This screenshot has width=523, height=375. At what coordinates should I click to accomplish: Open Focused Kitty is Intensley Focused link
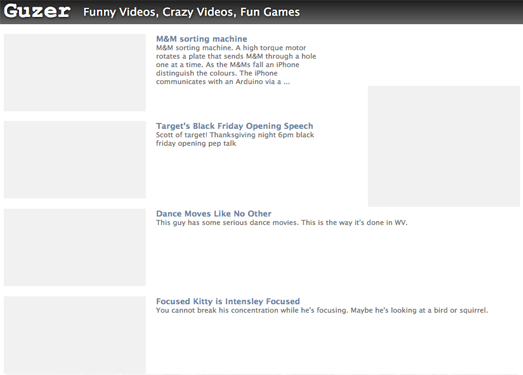[x=228, y=301]
